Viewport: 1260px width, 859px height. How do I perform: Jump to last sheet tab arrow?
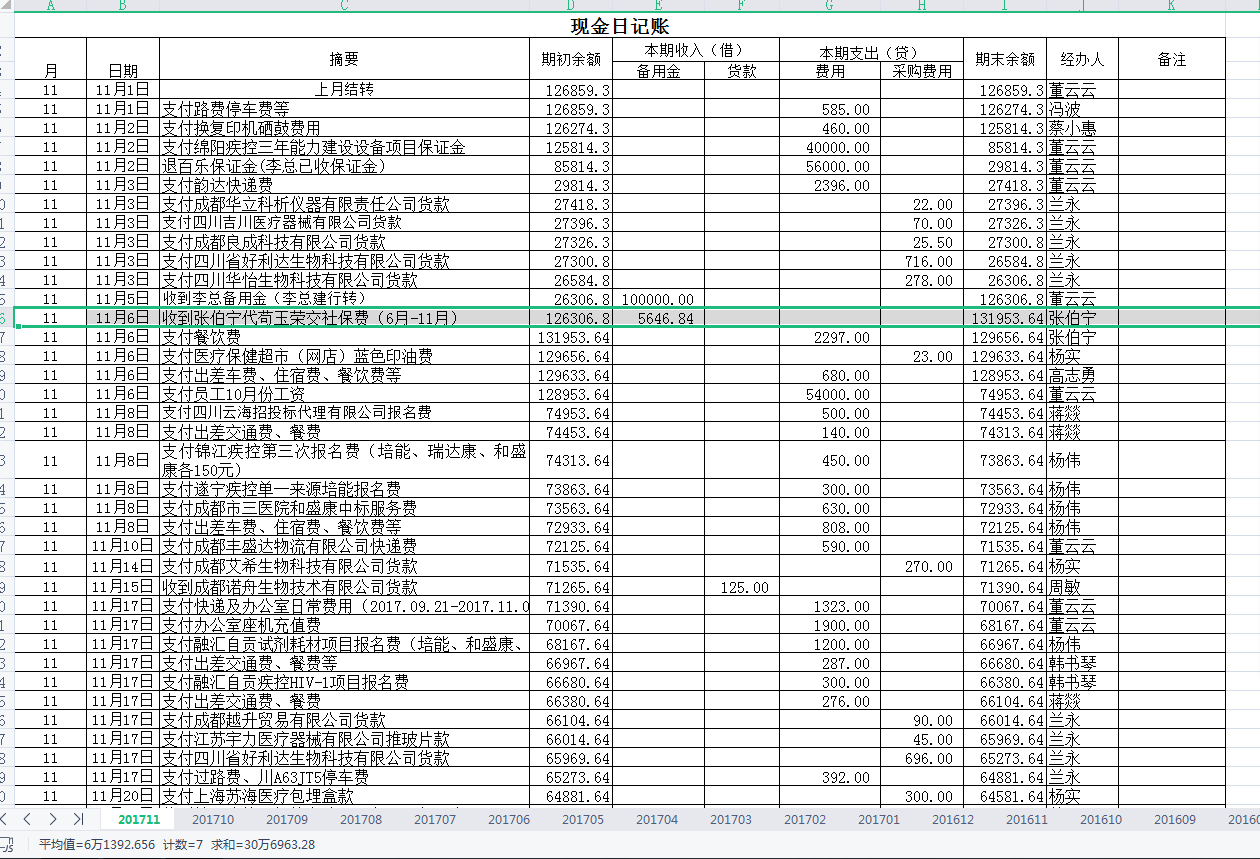pos(78,819)
